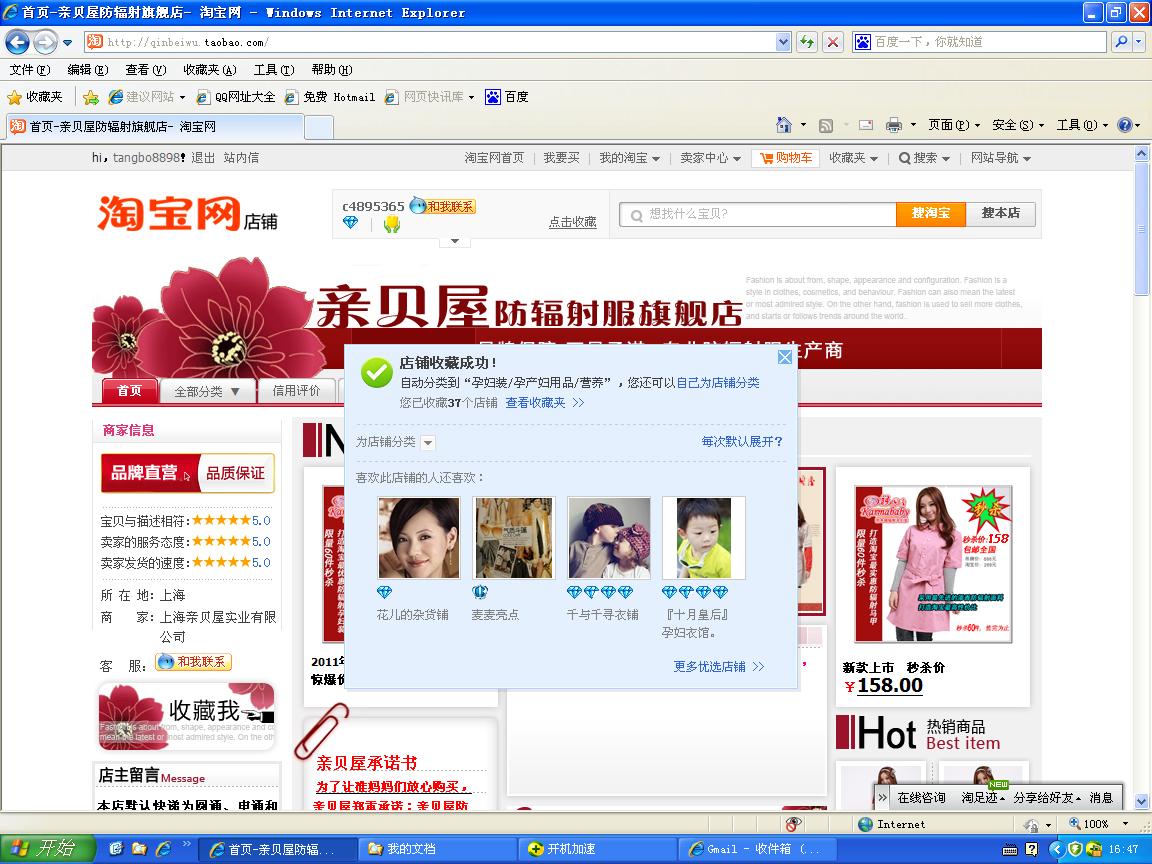This screenshot has width=1152, height=864.
Task: Click the 自己为店铺分类 link
Action: coord(718,383)
